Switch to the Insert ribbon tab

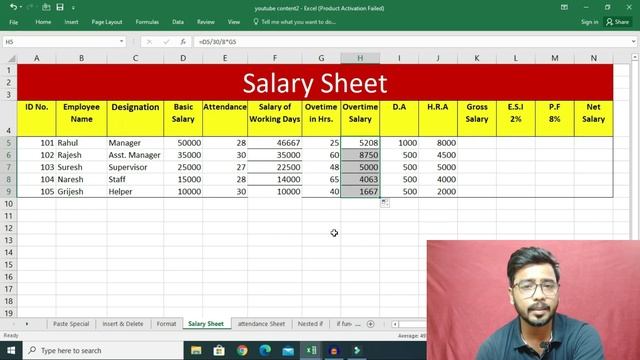coord(71,22)
